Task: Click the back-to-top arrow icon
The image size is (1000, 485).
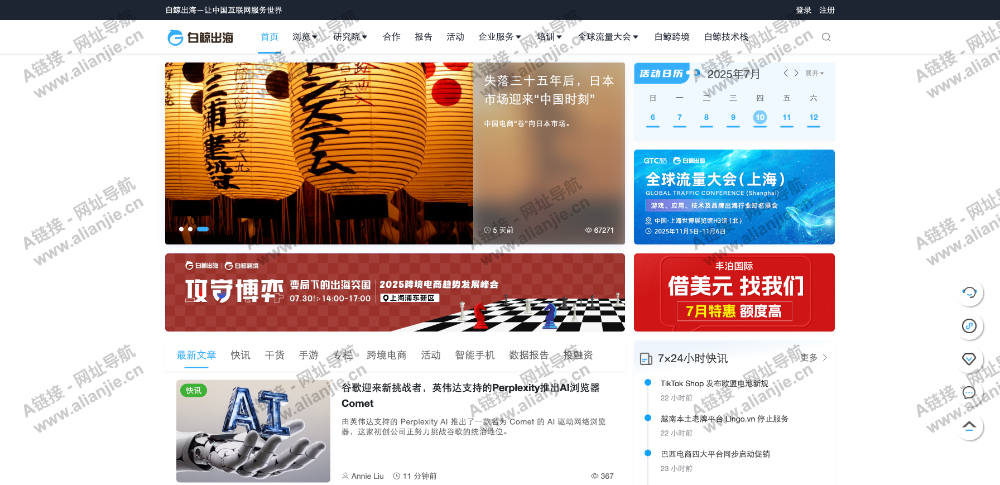Action: [969, 426]
